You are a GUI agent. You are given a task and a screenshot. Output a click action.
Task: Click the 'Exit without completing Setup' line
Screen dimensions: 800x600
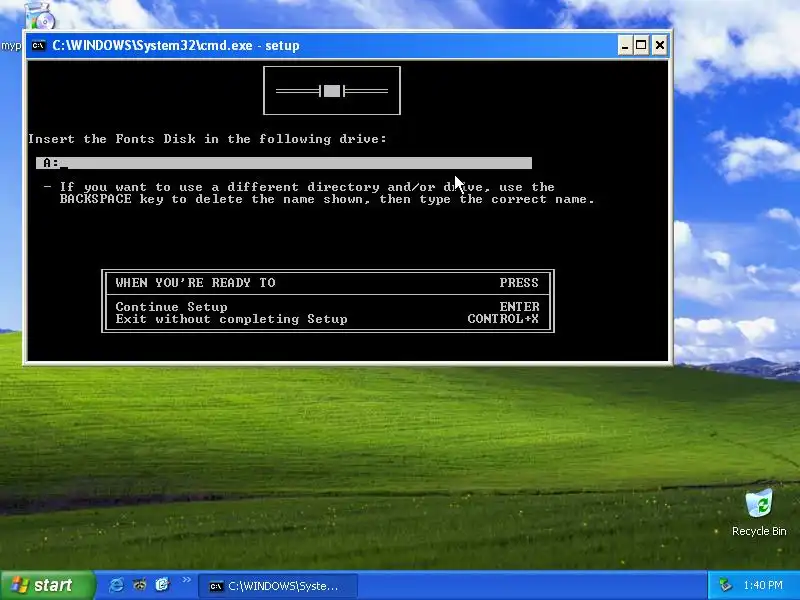point(231,319)
